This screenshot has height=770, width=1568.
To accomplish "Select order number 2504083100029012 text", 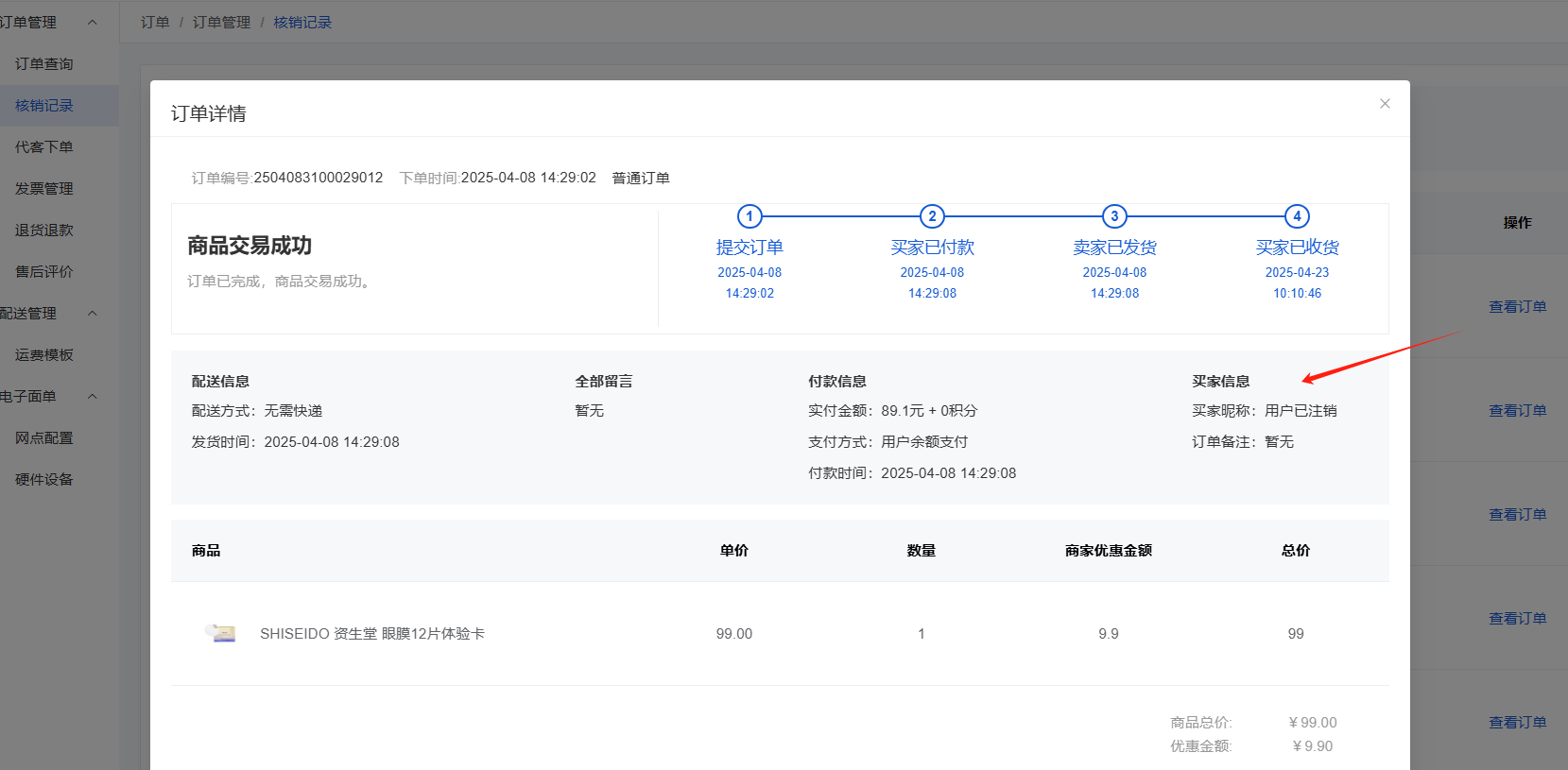I will click(x=319, y=178).
